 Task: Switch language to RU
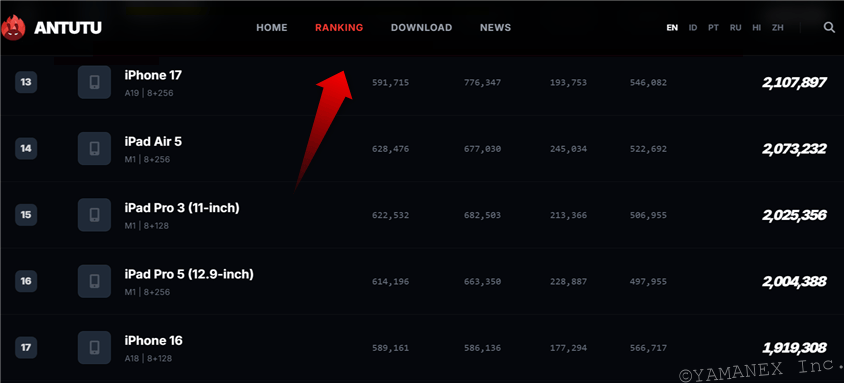[735, 27]
